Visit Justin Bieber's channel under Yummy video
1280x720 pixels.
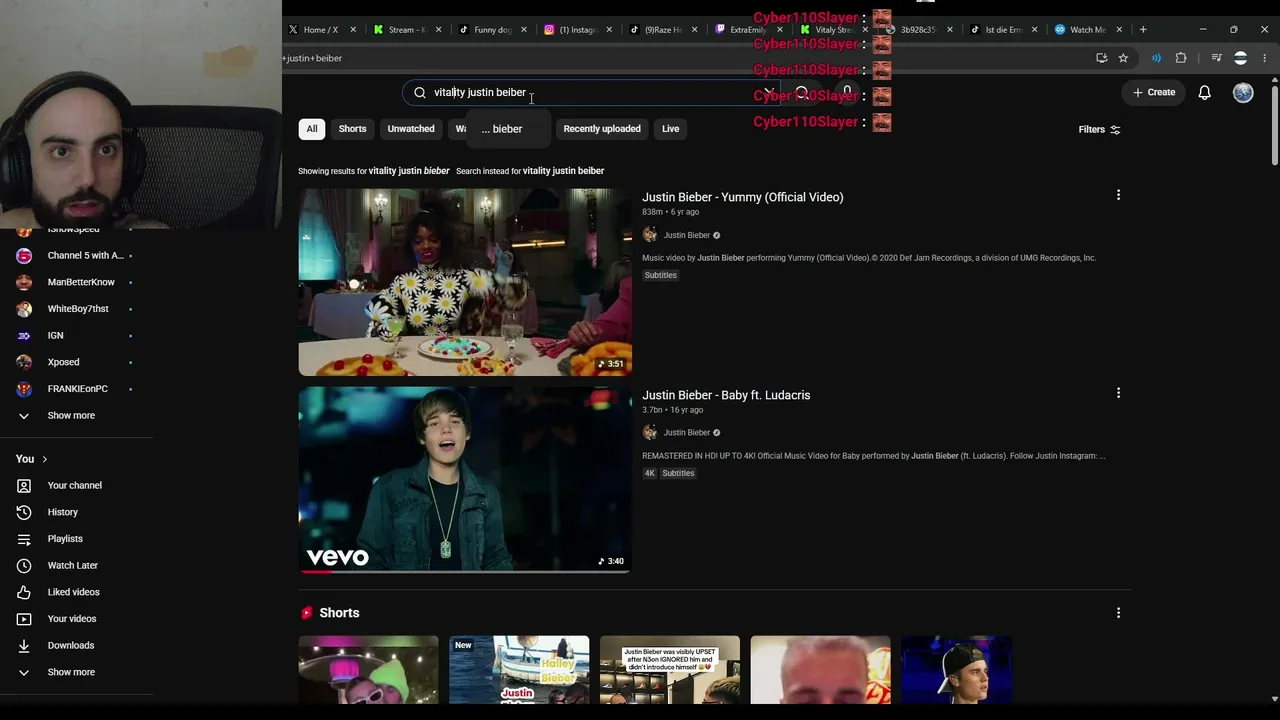687,235
